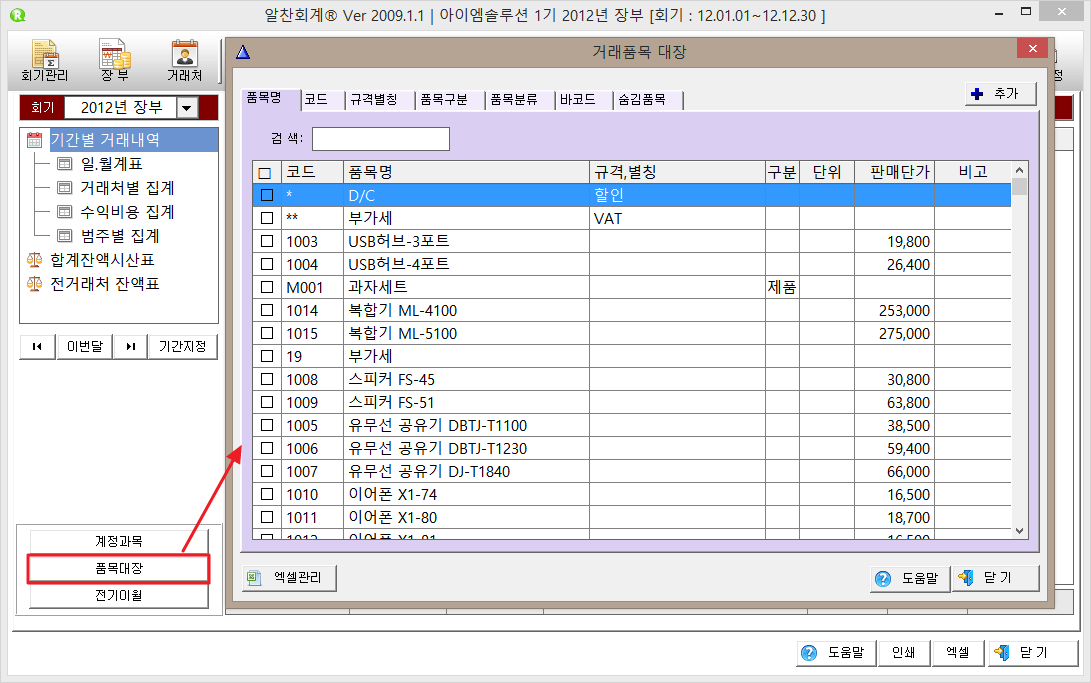Click the item list vertical scrollbar up arrow
This screenshot has width=1091, height=683.
pyautogui.click(x=1019, y=170)
